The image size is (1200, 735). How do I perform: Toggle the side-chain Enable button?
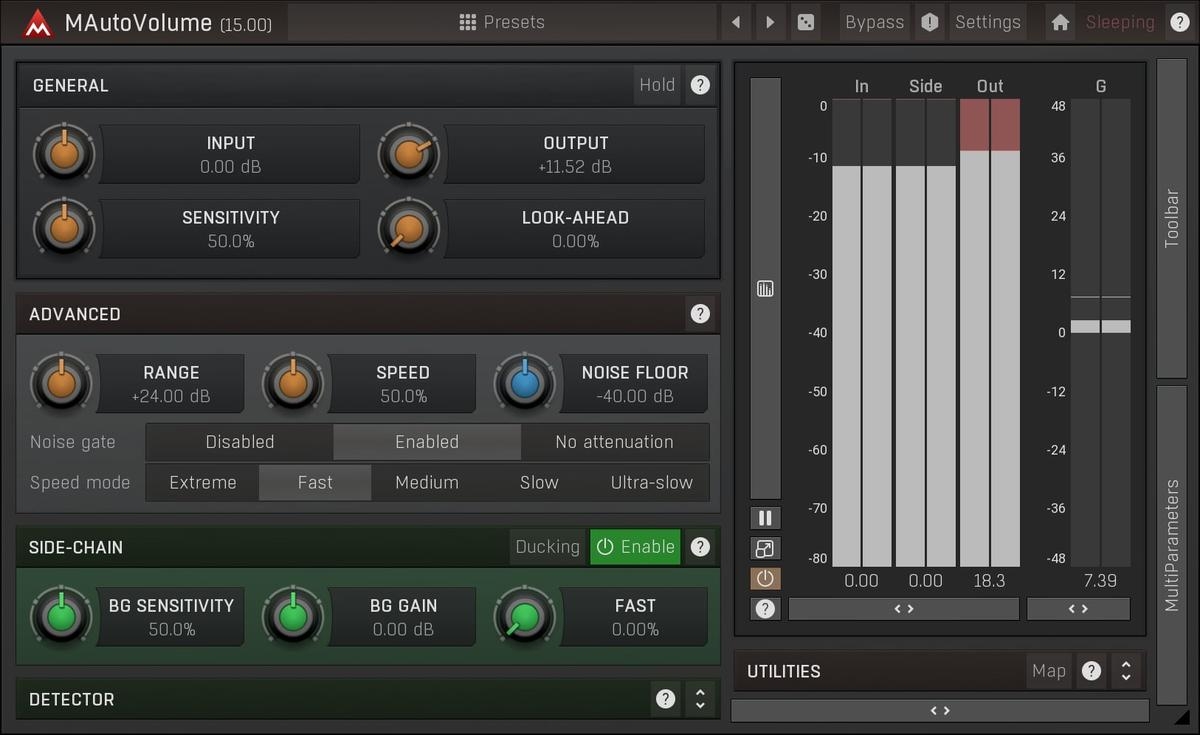(635, 547)
